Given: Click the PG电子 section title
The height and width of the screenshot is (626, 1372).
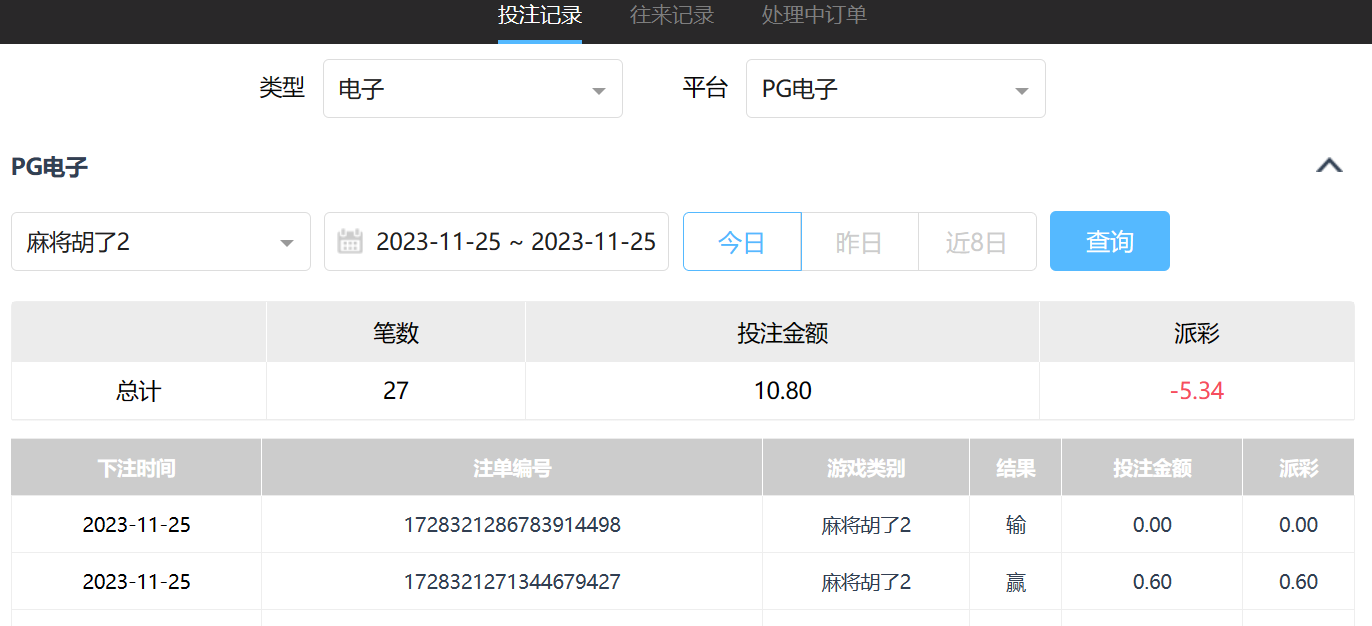Looking at the screenshot, I should tap(50, 167).
